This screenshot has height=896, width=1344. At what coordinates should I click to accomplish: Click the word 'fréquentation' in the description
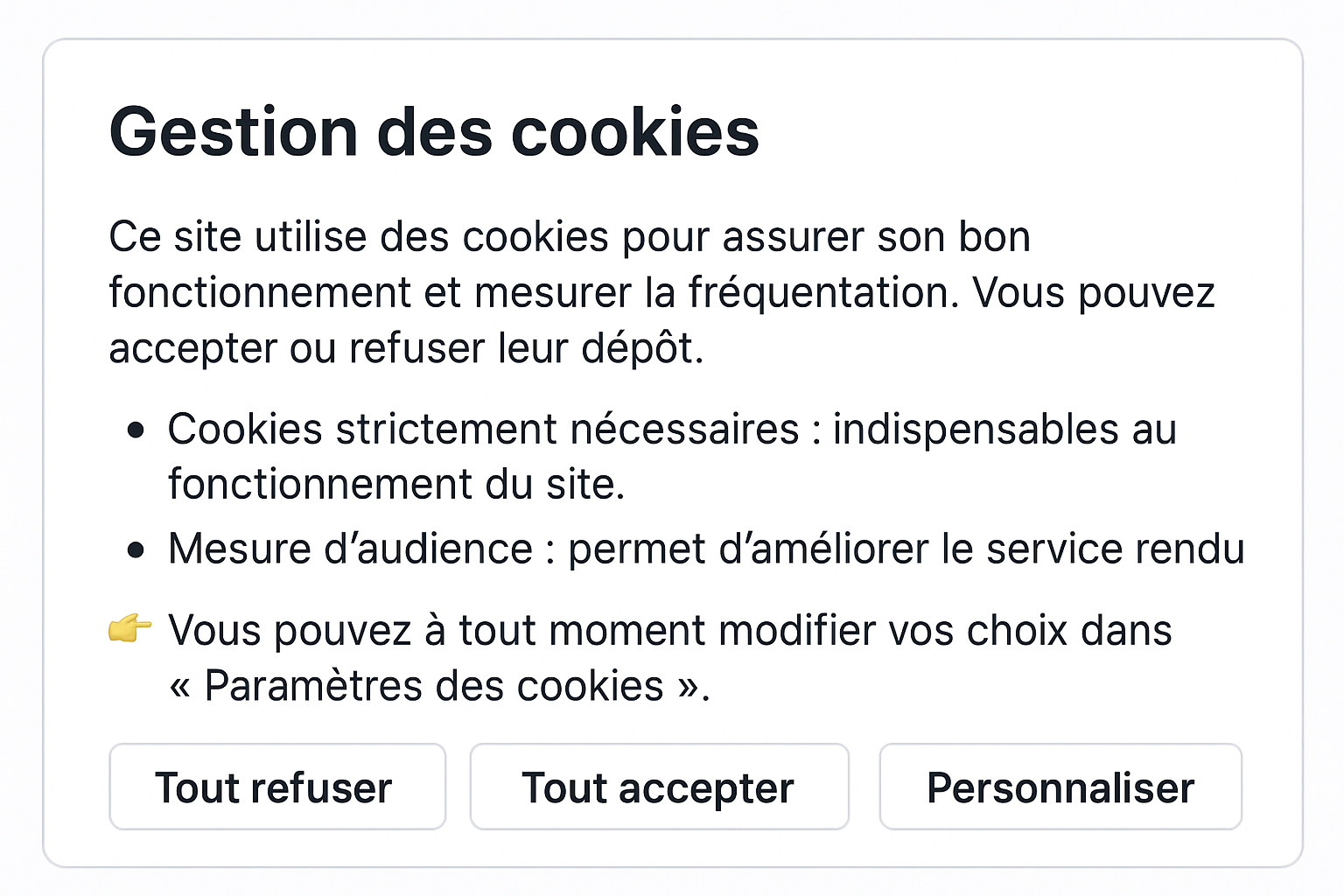click(819, 293)
